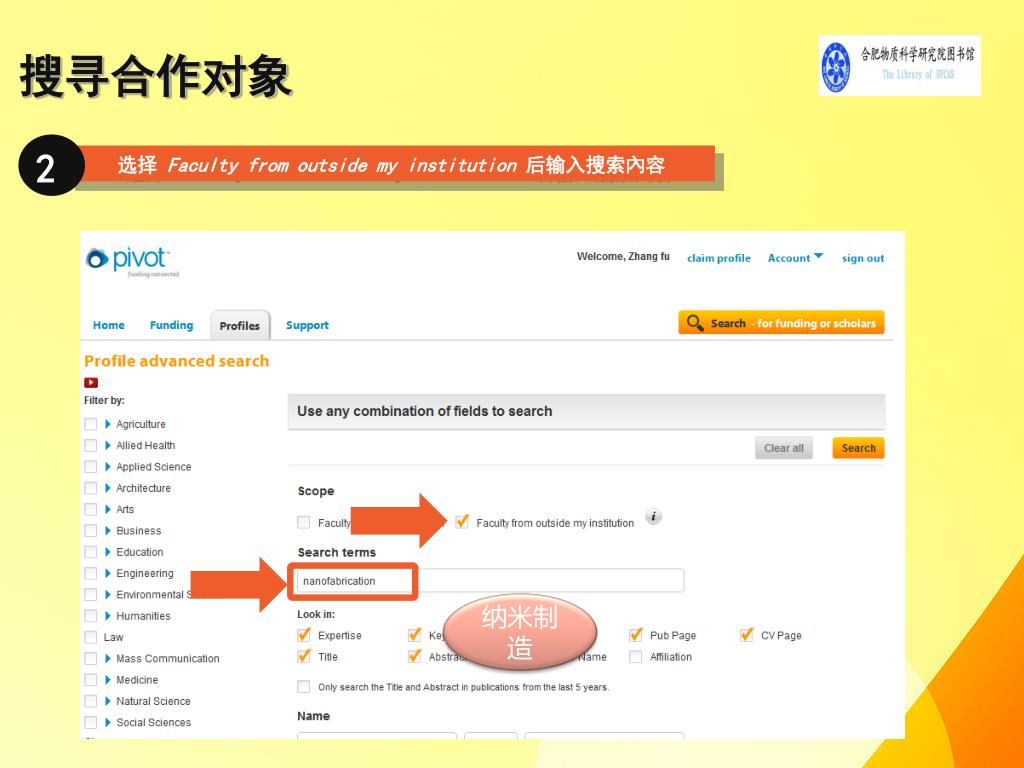The image size is (1024, 768).
Task: Check the Law filter checkbox
Action: click(x=91, y=637)
